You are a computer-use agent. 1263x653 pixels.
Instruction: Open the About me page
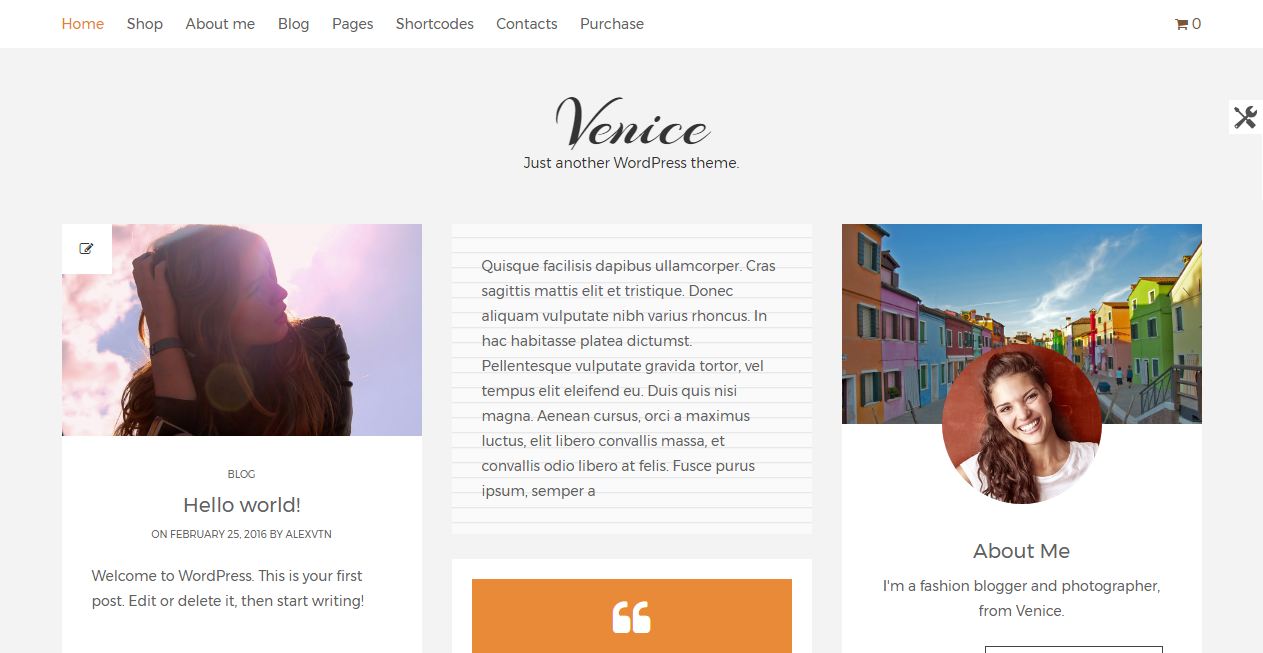(x=220, y=24)
